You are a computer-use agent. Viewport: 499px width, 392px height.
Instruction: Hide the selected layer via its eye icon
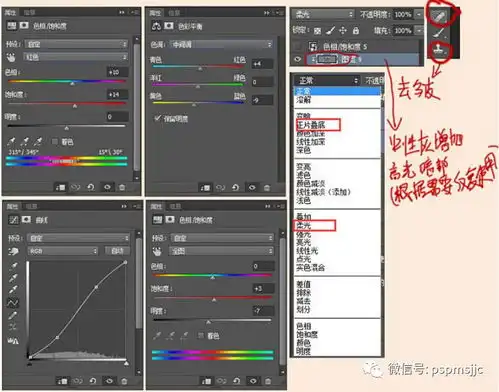298,59
